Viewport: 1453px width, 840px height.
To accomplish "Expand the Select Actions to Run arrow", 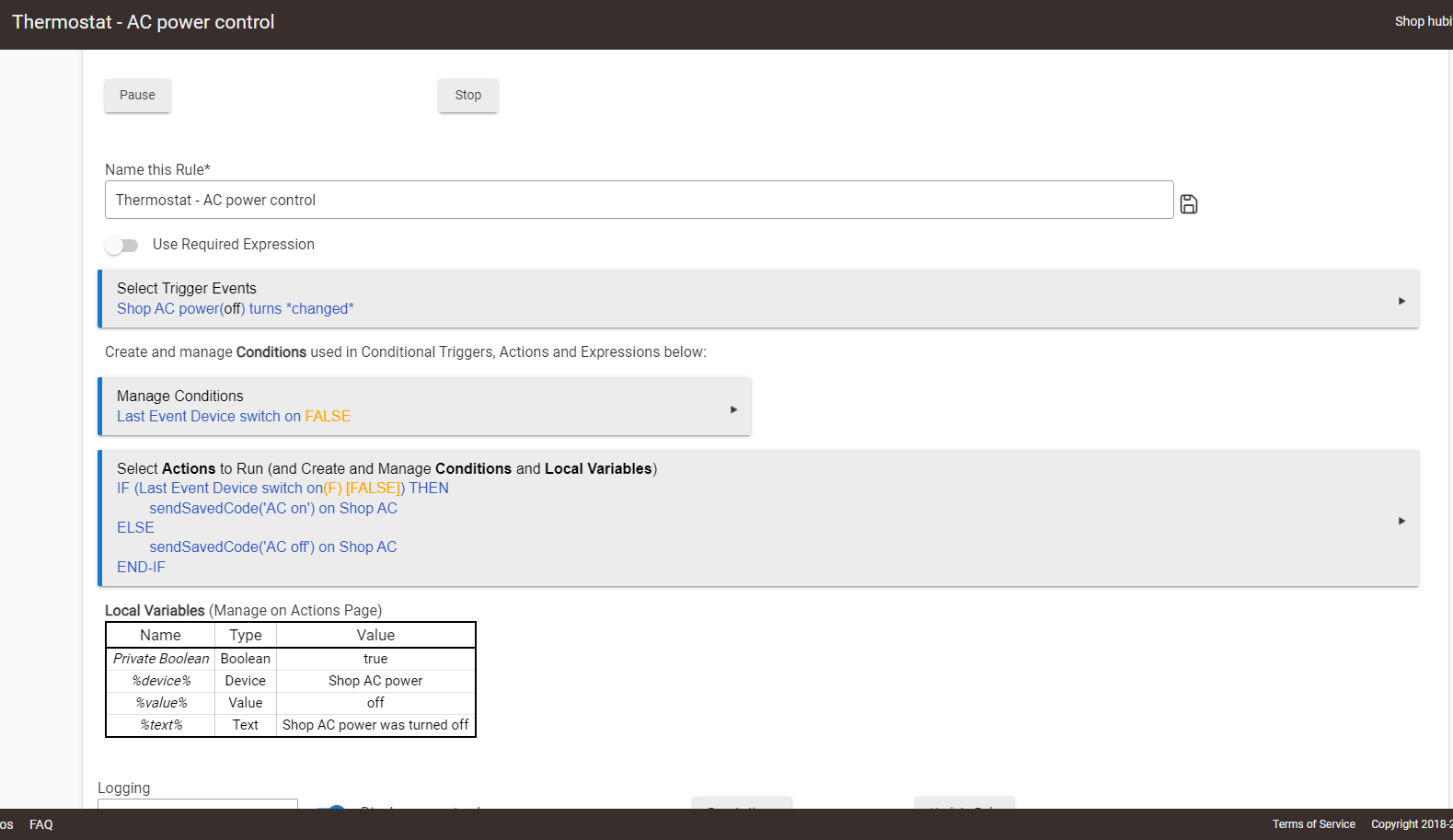I will point(1401,521).
